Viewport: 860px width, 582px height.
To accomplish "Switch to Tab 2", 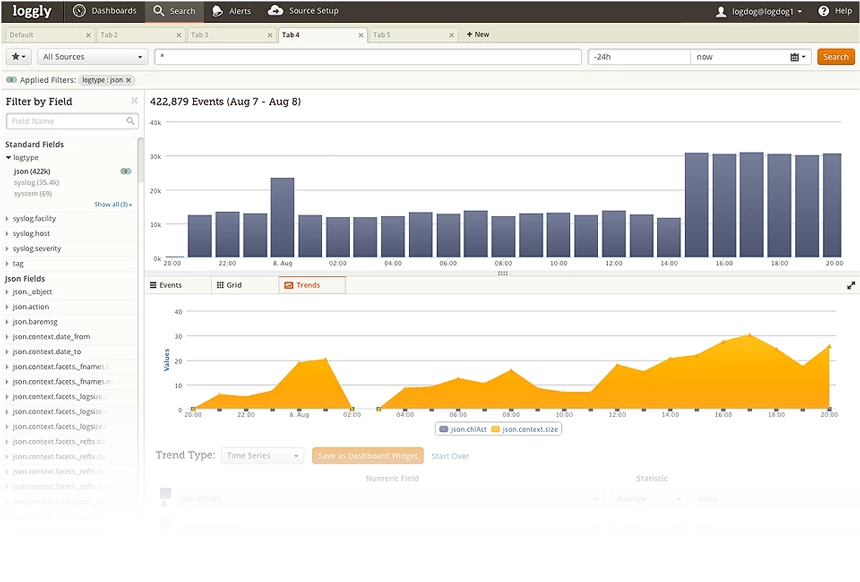I will 140,35.
